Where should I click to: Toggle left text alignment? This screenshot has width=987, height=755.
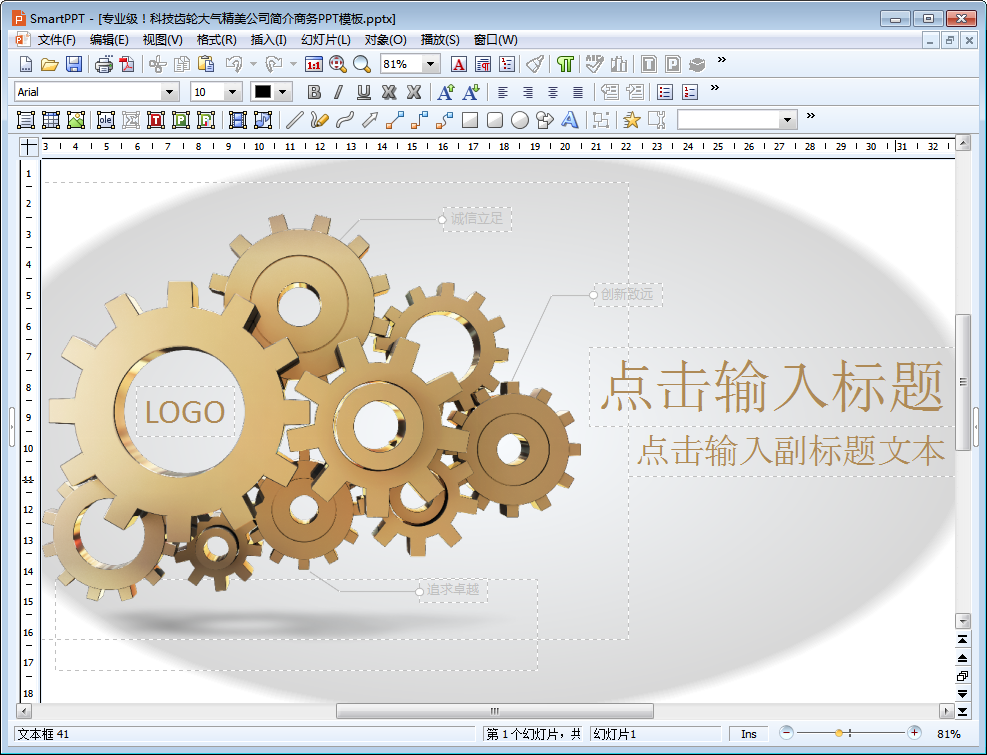502,93
